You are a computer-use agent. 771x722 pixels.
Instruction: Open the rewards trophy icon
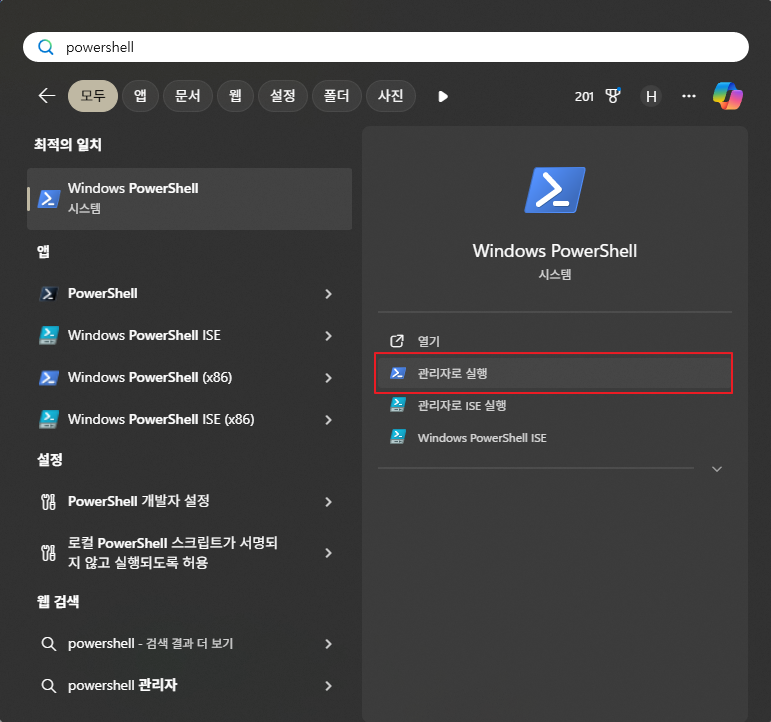coord(613,95)
